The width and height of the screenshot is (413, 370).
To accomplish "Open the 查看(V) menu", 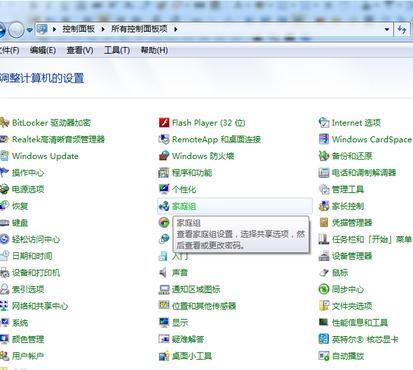I will pos(80,50).
